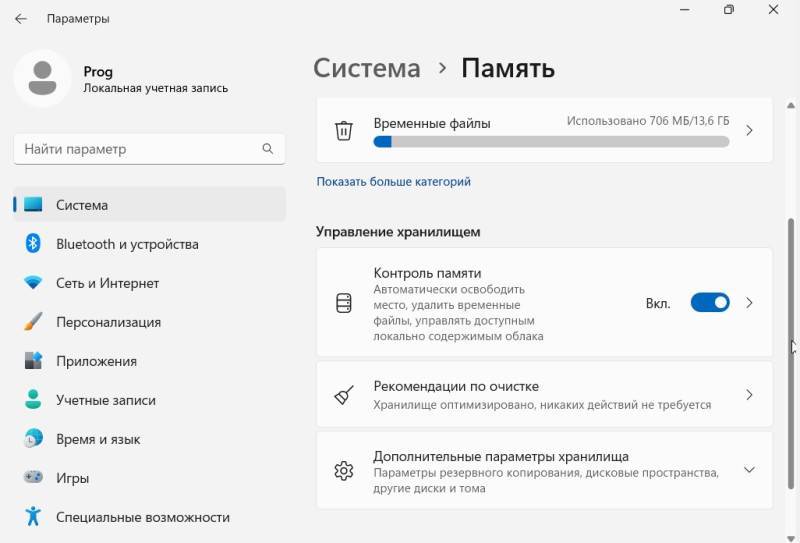Image resolution: width=800 pixels, height=543 pixels.
Task: Click the Accounts person icon
Action: [x=33, y=400]
